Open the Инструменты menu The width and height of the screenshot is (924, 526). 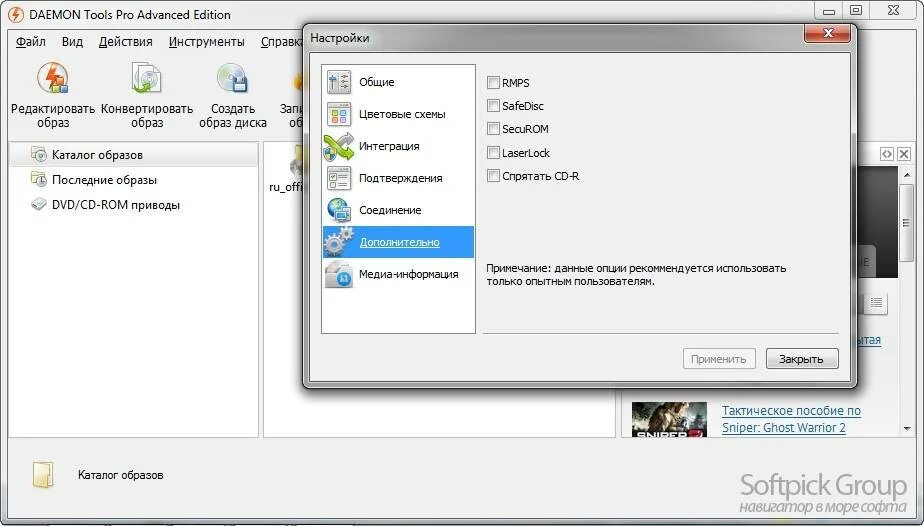click(206, 42)
